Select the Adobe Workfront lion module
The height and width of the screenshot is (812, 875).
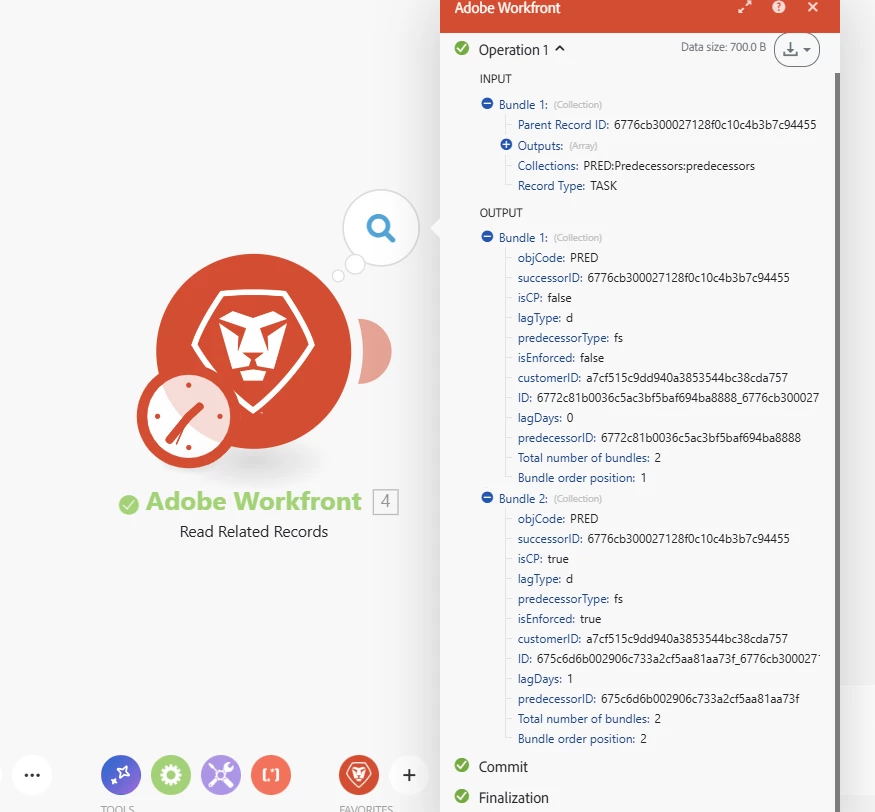[x=254, y=351]
